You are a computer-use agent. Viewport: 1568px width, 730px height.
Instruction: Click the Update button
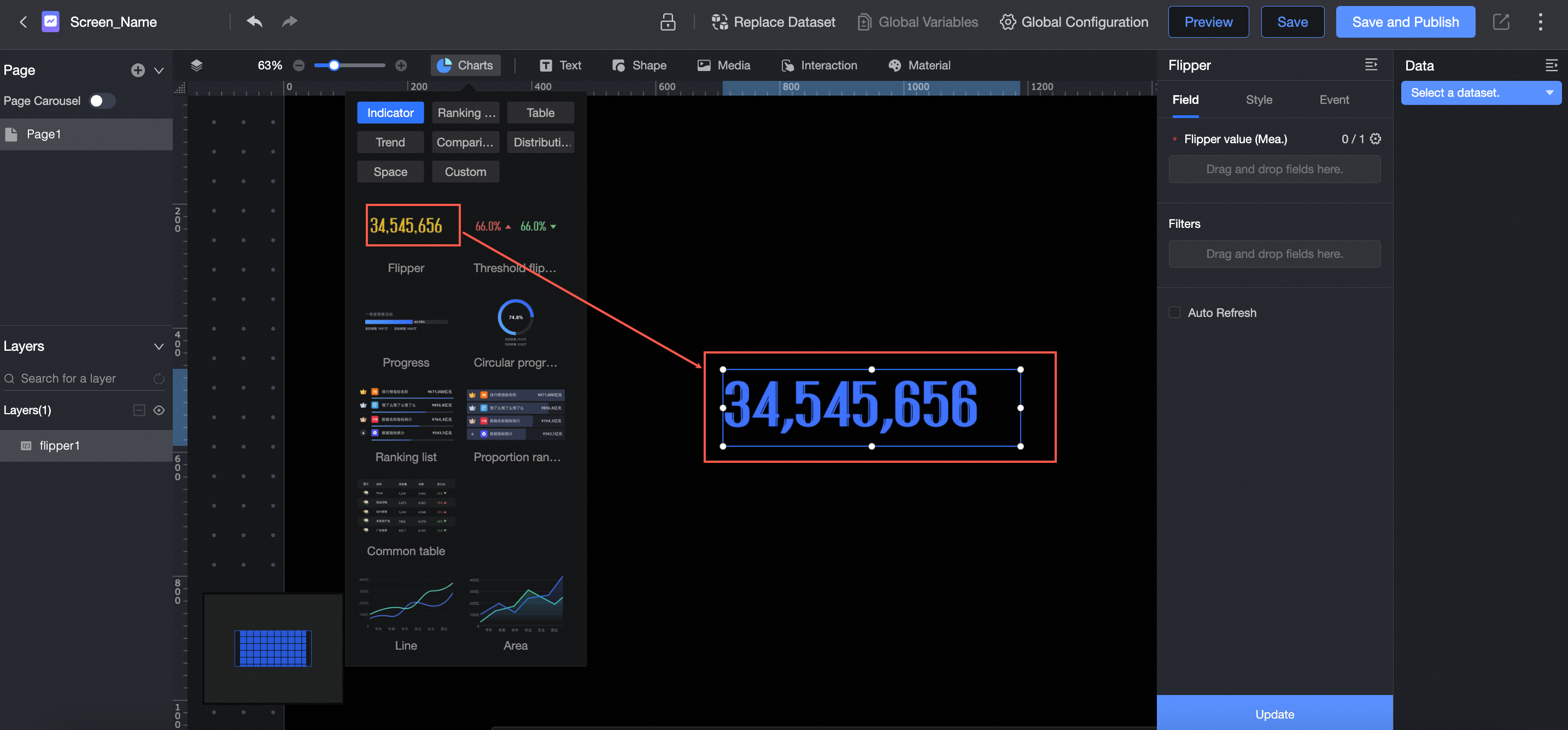click(1274, 714)
